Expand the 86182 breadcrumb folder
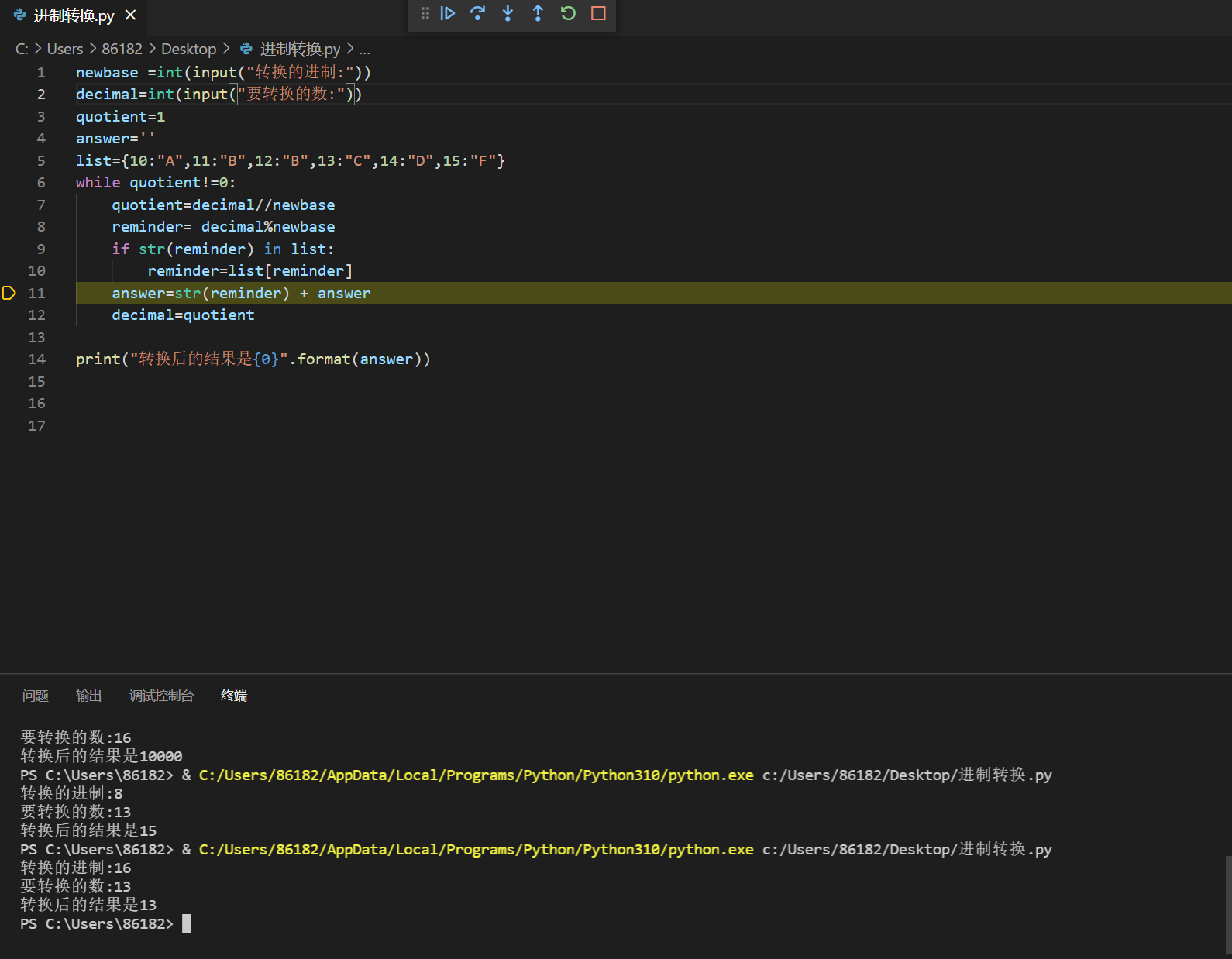The image size is (1232, 959). tap(122, 49)
